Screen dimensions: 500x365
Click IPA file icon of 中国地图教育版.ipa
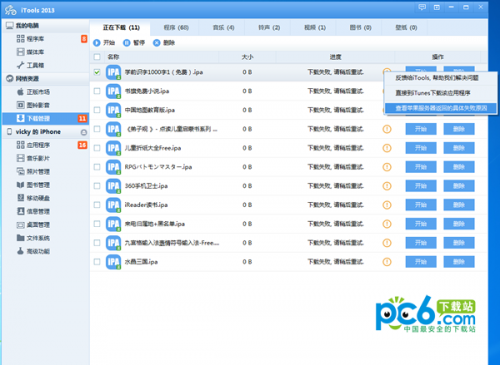pyautogui.click(x=113, y=110)
